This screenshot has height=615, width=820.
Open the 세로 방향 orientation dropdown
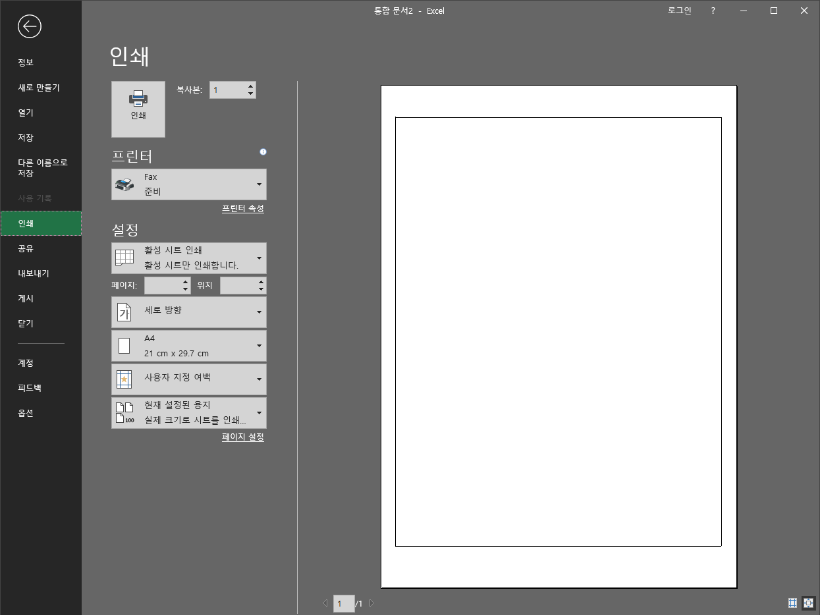189,312
